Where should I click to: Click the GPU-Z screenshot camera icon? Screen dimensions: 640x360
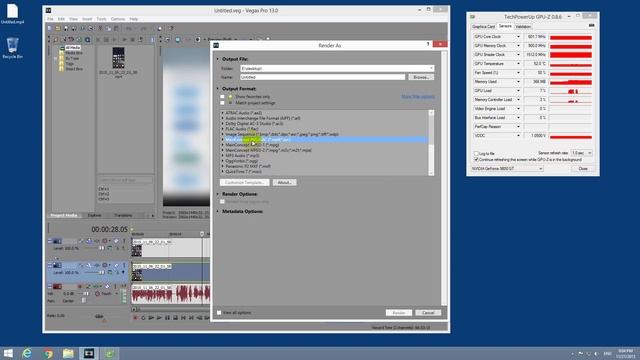(591, 26)
